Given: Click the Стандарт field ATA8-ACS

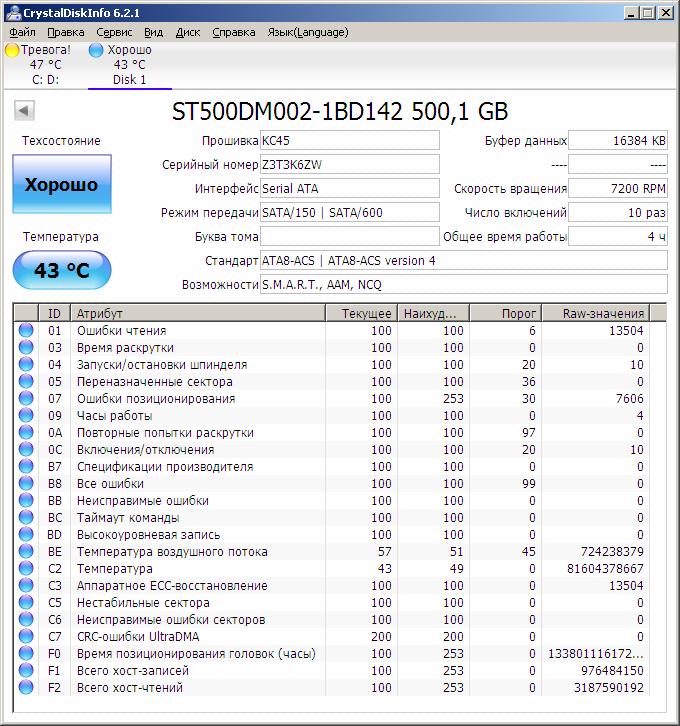Looking at the screenshot, I should pyautogui.click(x=464, y=261).
